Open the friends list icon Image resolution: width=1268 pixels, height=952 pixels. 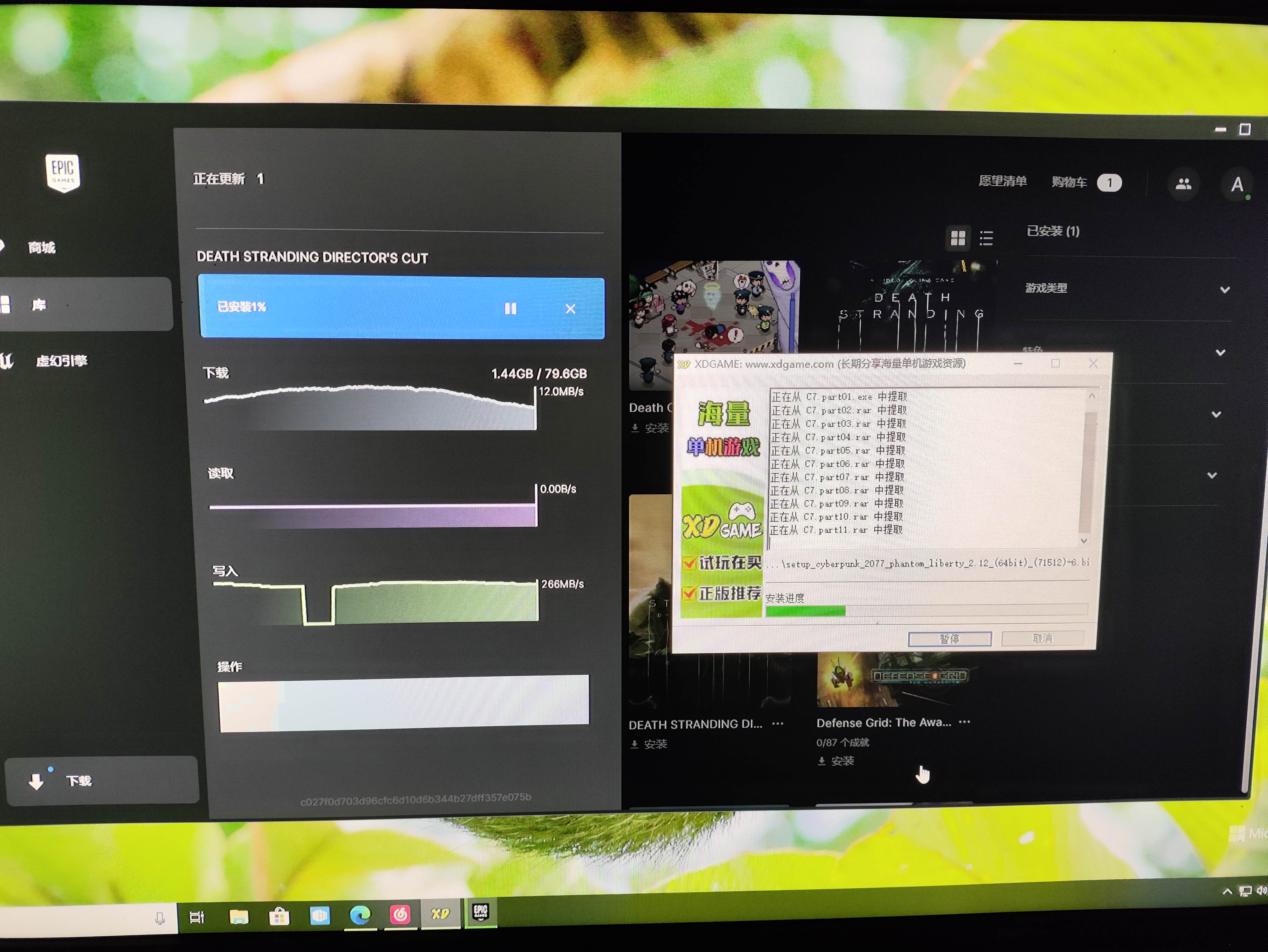point(1183,184)
